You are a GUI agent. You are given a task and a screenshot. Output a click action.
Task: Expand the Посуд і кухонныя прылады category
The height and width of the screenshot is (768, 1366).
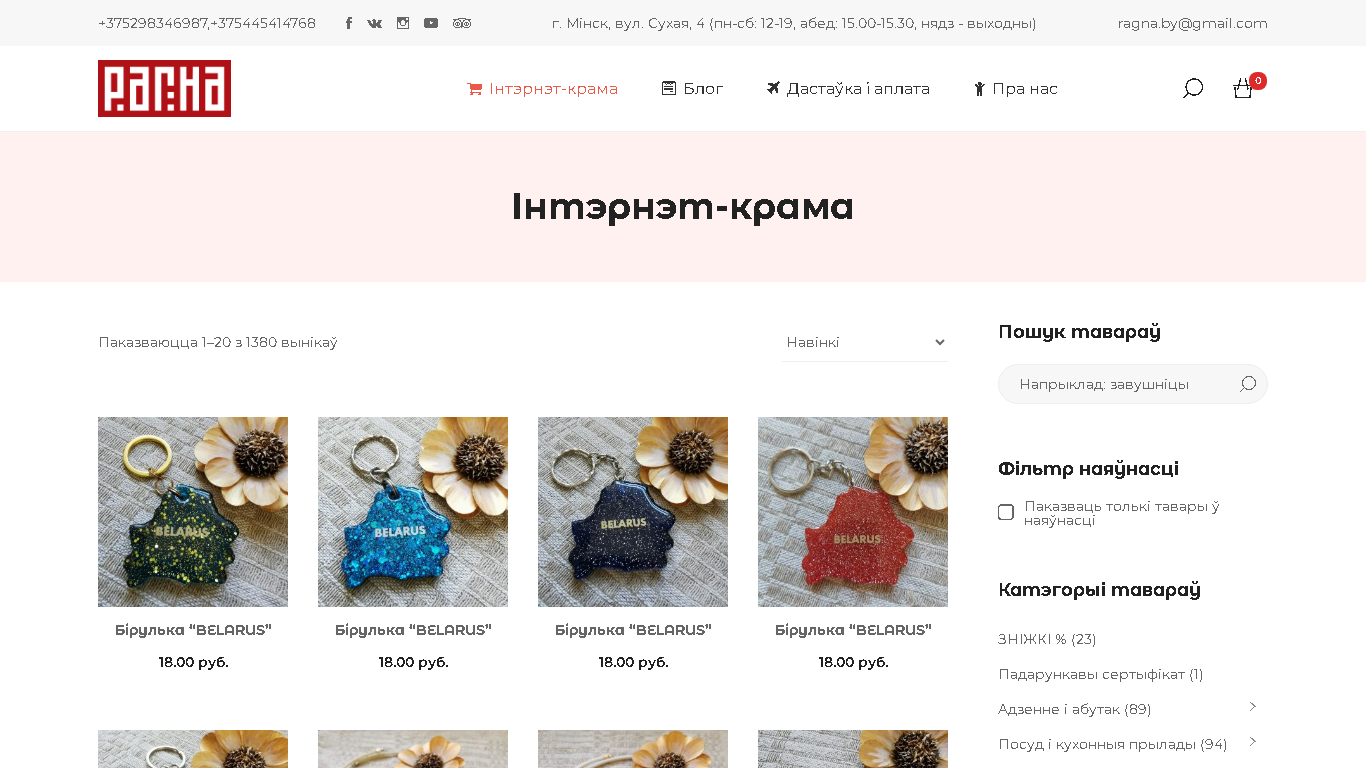(x=1253, y=742)
